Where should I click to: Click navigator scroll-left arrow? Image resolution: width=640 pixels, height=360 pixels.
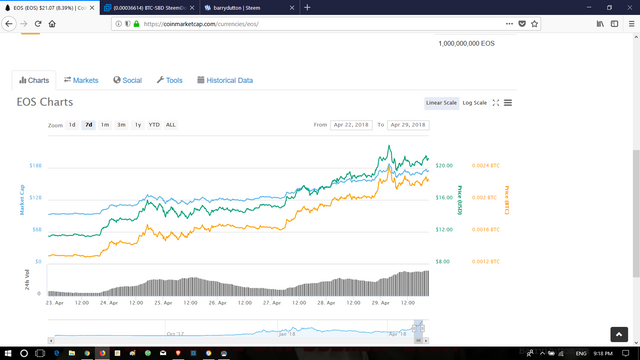coord(51,340)
